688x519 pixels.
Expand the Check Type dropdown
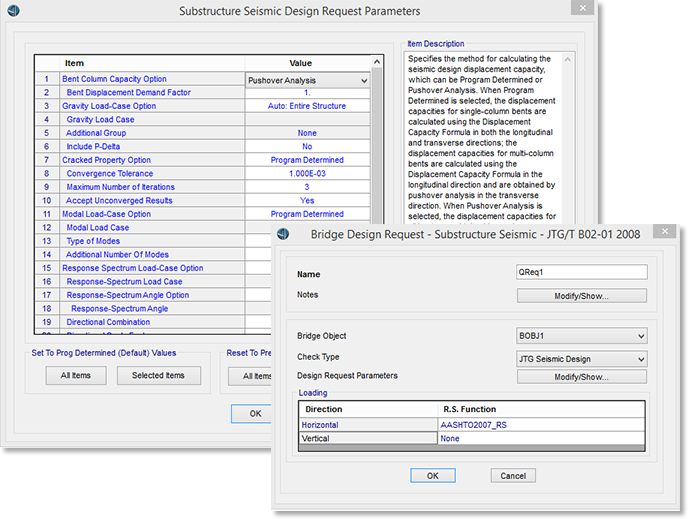[x=640, y=358]
